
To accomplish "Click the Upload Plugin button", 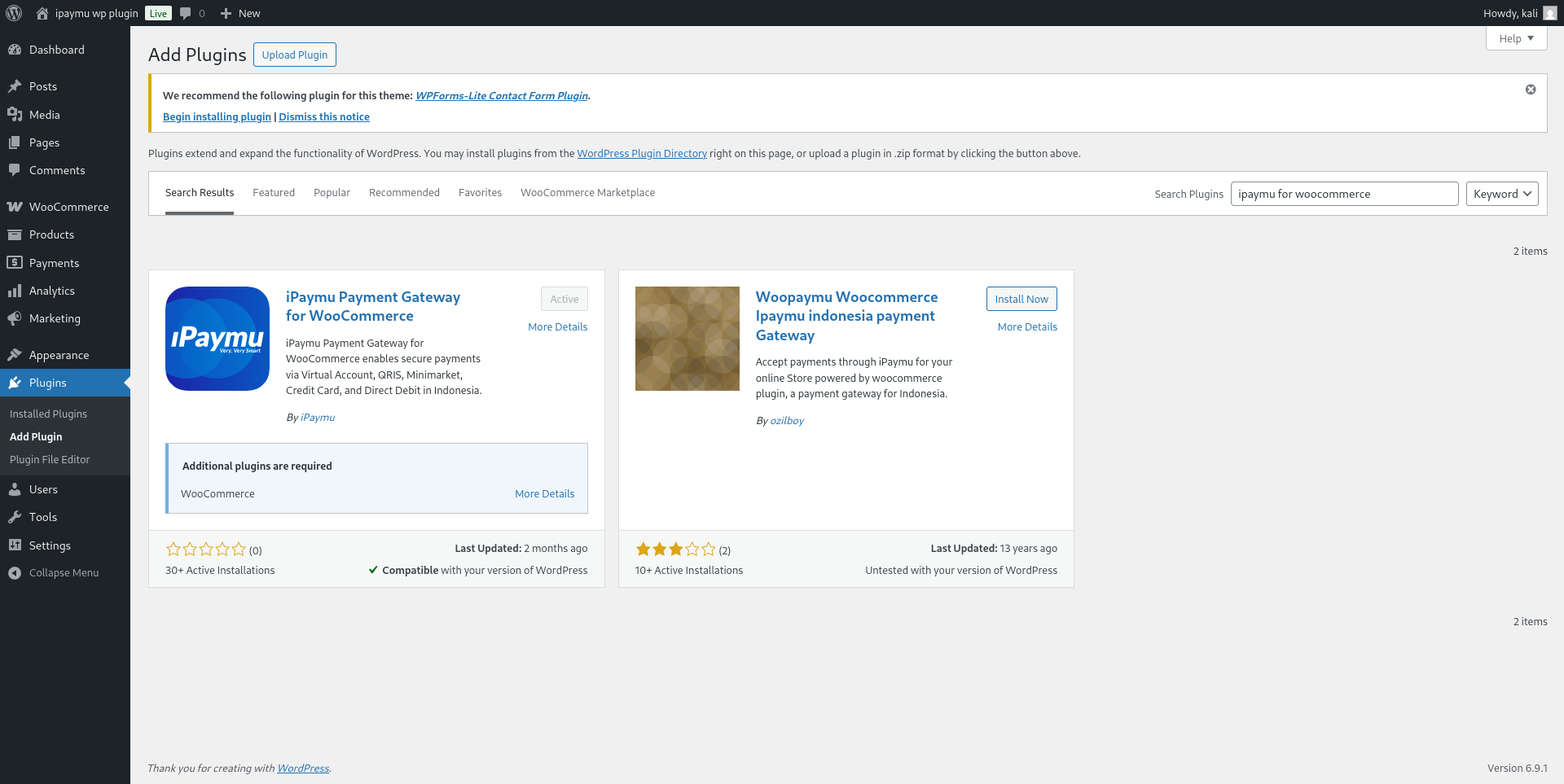I will (x=295, y=55).
